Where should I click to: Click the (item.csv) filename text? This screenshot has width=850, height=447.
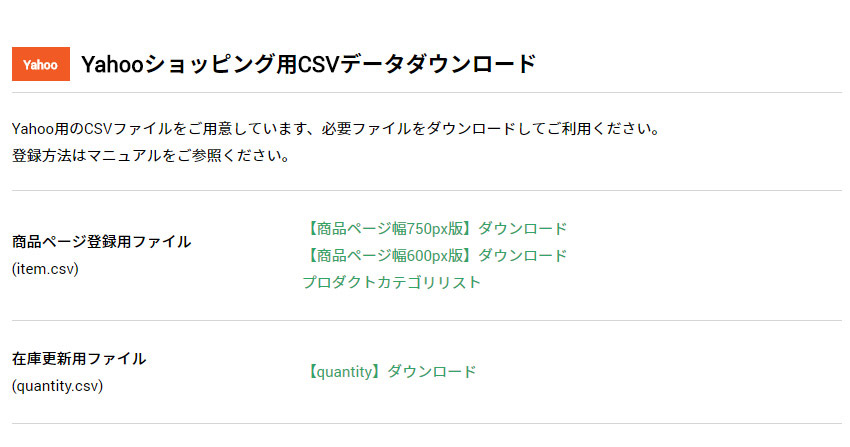pyautogui.click(x=45, y=269)
